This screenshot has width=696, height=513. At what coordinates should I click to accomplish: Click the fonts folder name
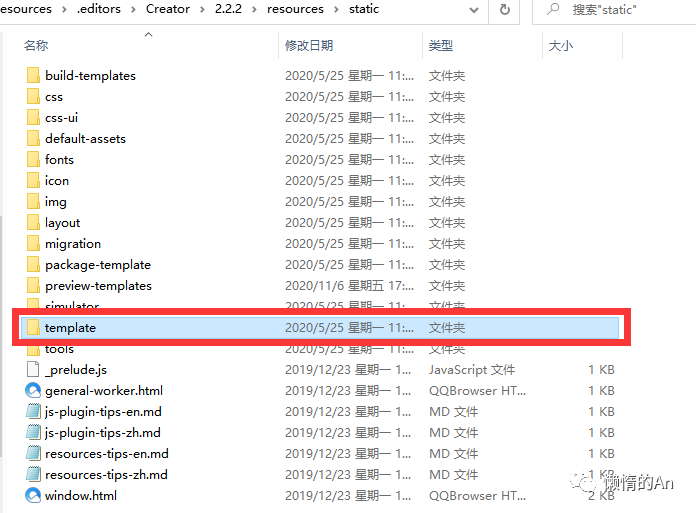click(59, 159)
